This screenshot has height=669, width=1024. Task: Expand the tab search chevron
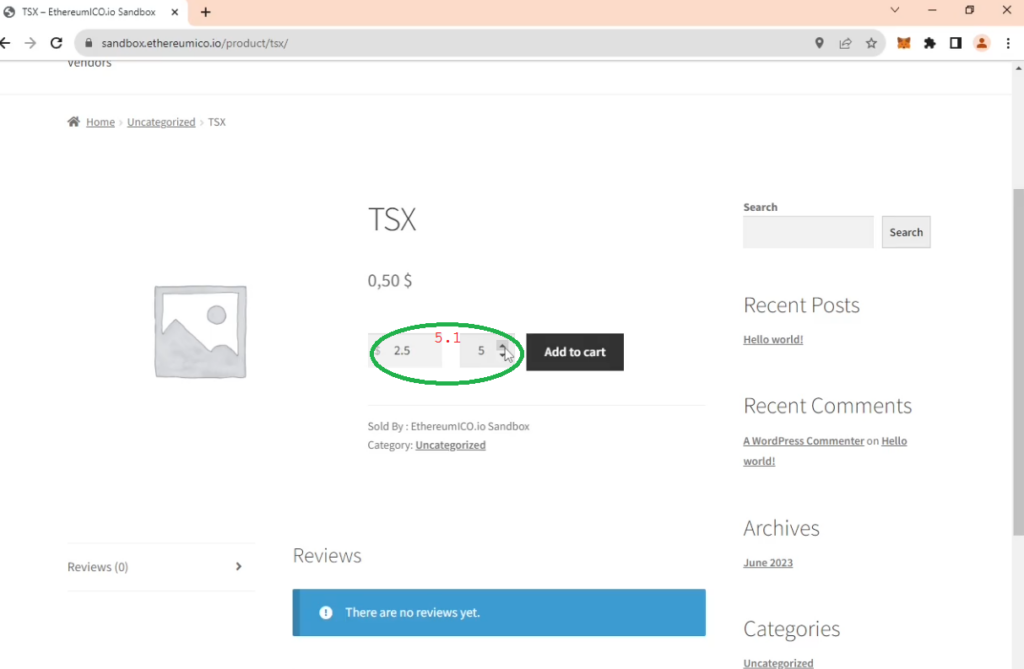coord(893,10)
